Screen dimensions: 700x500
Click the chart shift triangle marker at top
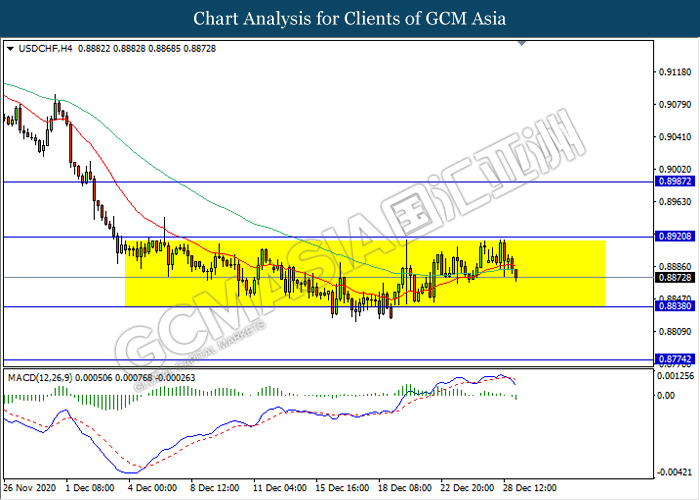tap(521, 43)
